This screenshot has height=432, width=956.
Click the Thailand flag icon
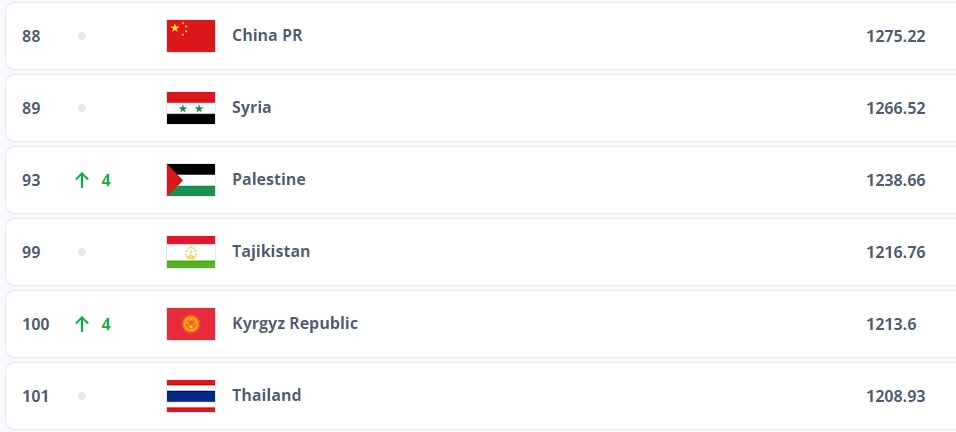coord(190,396)
